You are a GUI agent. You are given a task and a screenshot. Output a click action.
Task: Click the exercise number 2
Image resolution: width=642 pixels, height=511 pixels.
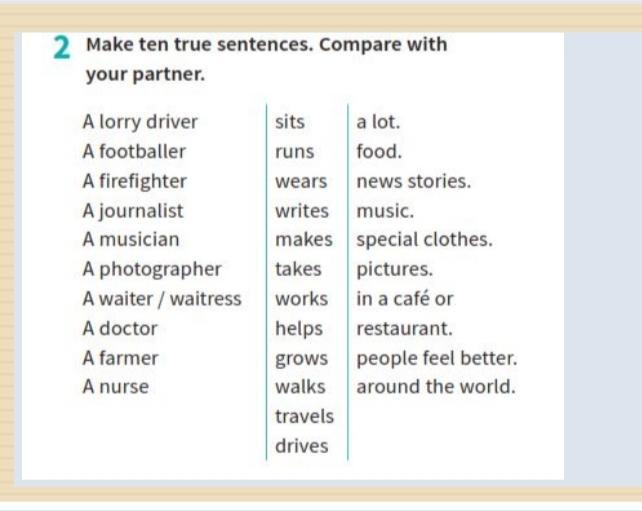click(62, 48)
